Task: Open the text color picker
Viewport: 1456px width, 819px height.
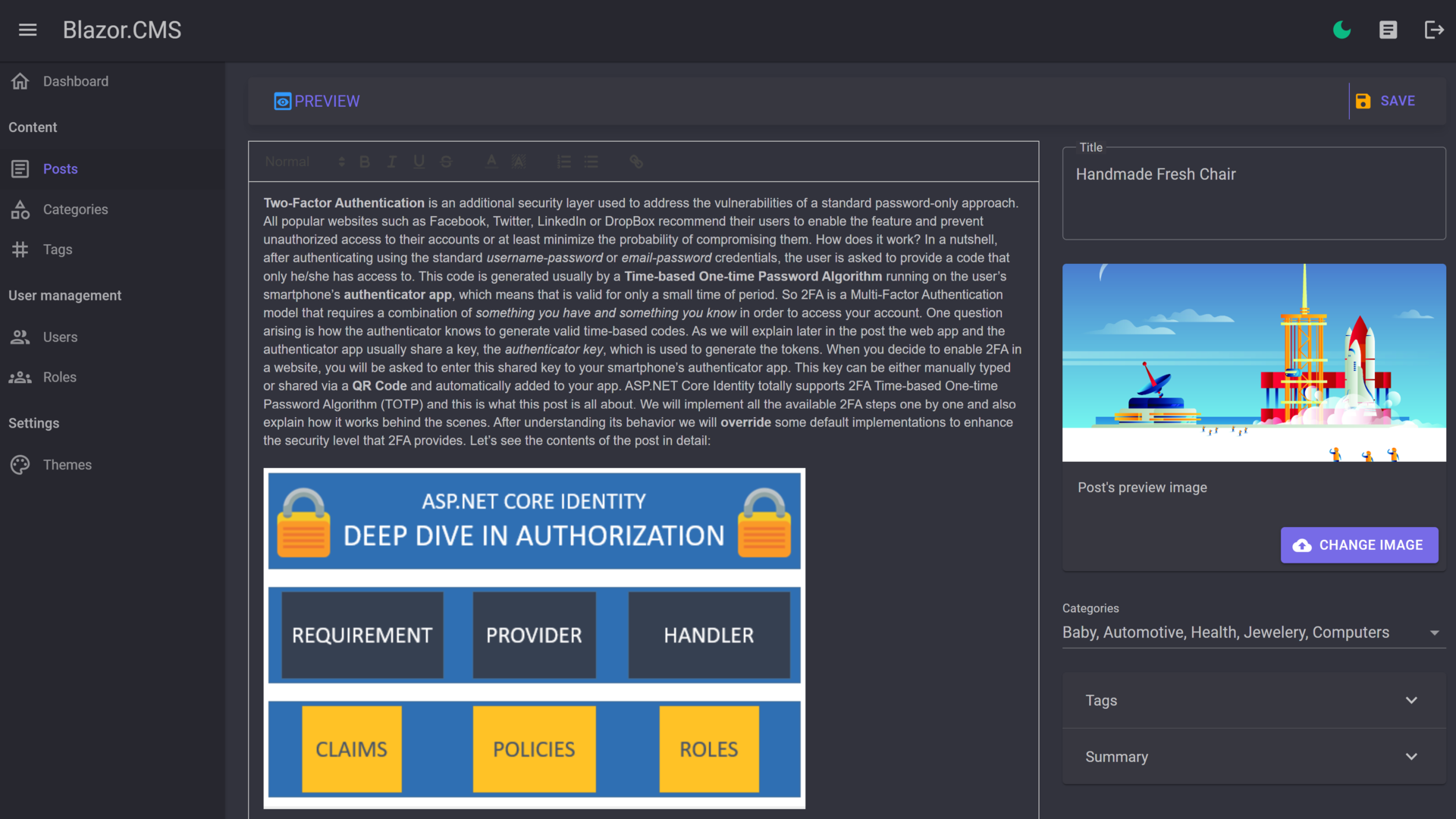Action: pos(491,162)
